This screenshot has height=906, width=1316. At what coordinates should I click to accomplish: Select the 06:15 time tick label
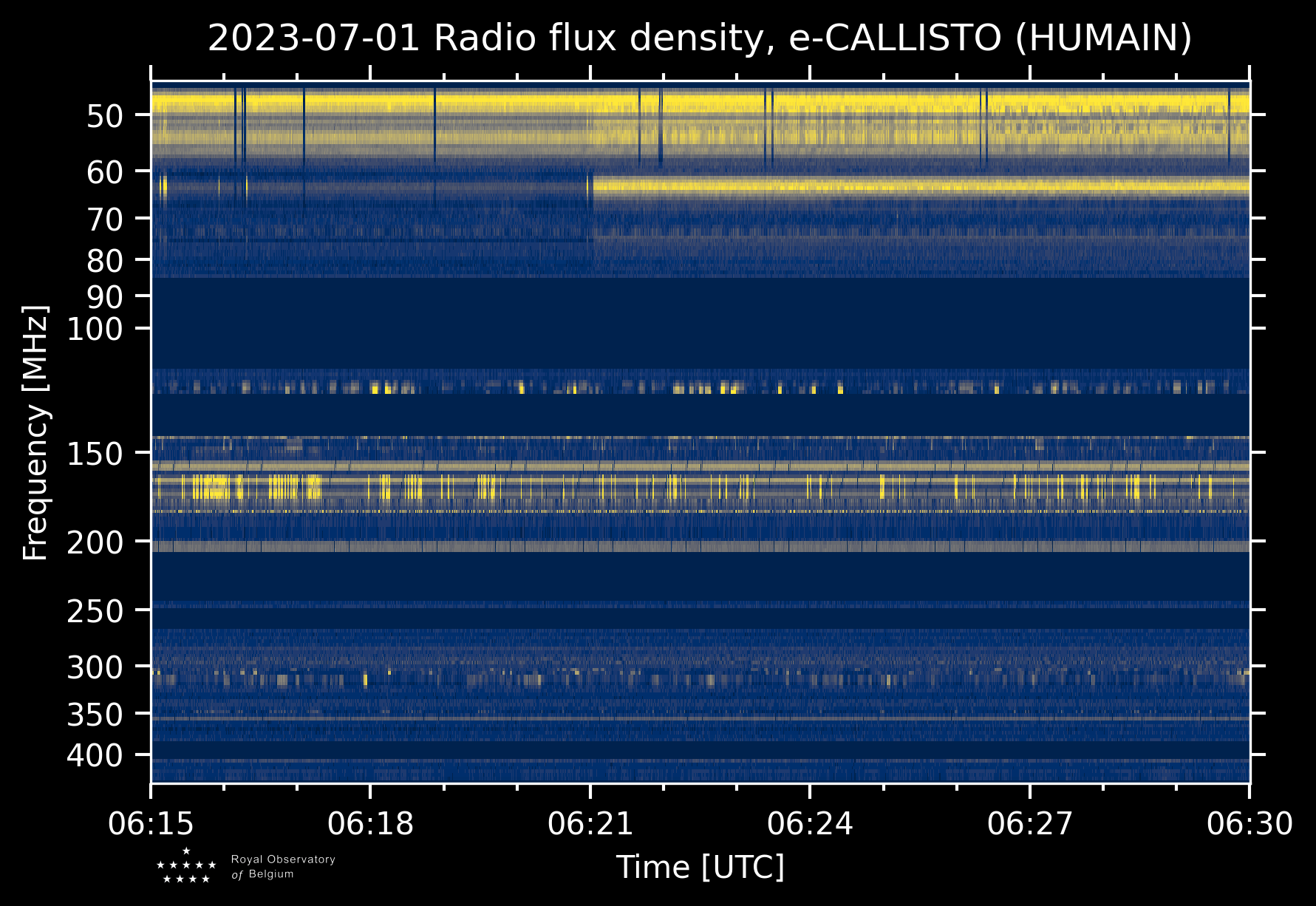[x=151, y=823]
